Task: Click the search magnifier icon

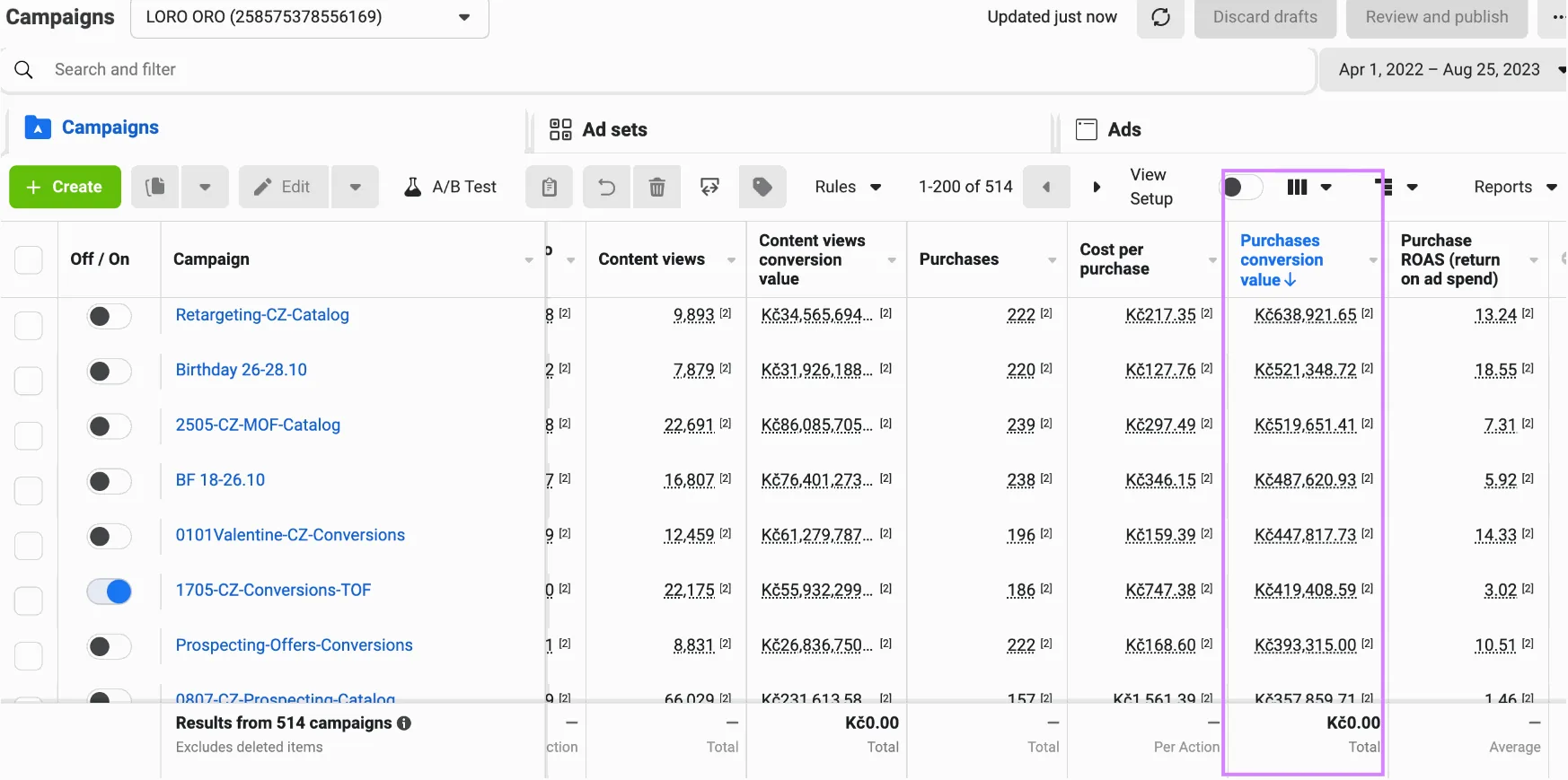Action: (24, 69)
